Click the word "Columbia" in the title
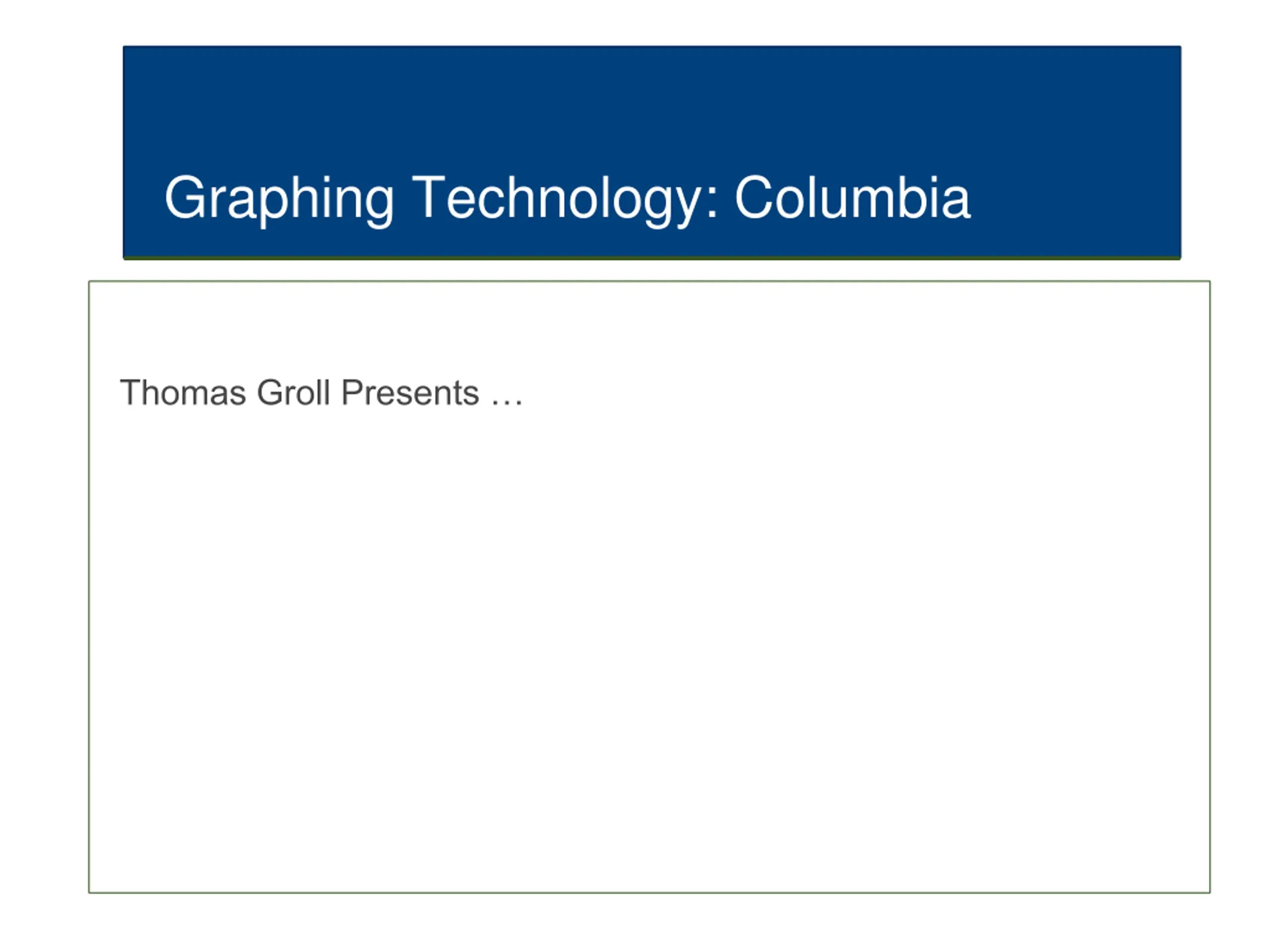 [x=853, y=197]
